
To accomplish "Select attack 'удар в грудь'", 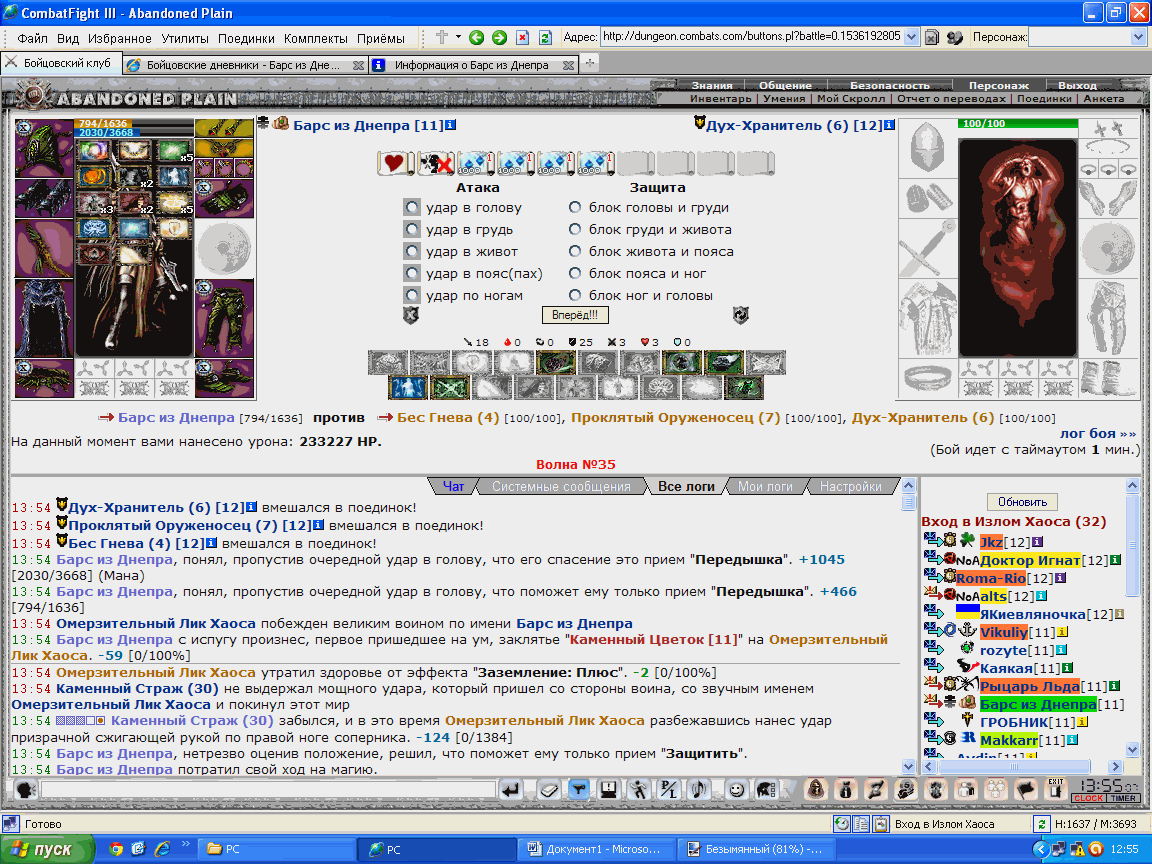I will (x=411, y=230).
